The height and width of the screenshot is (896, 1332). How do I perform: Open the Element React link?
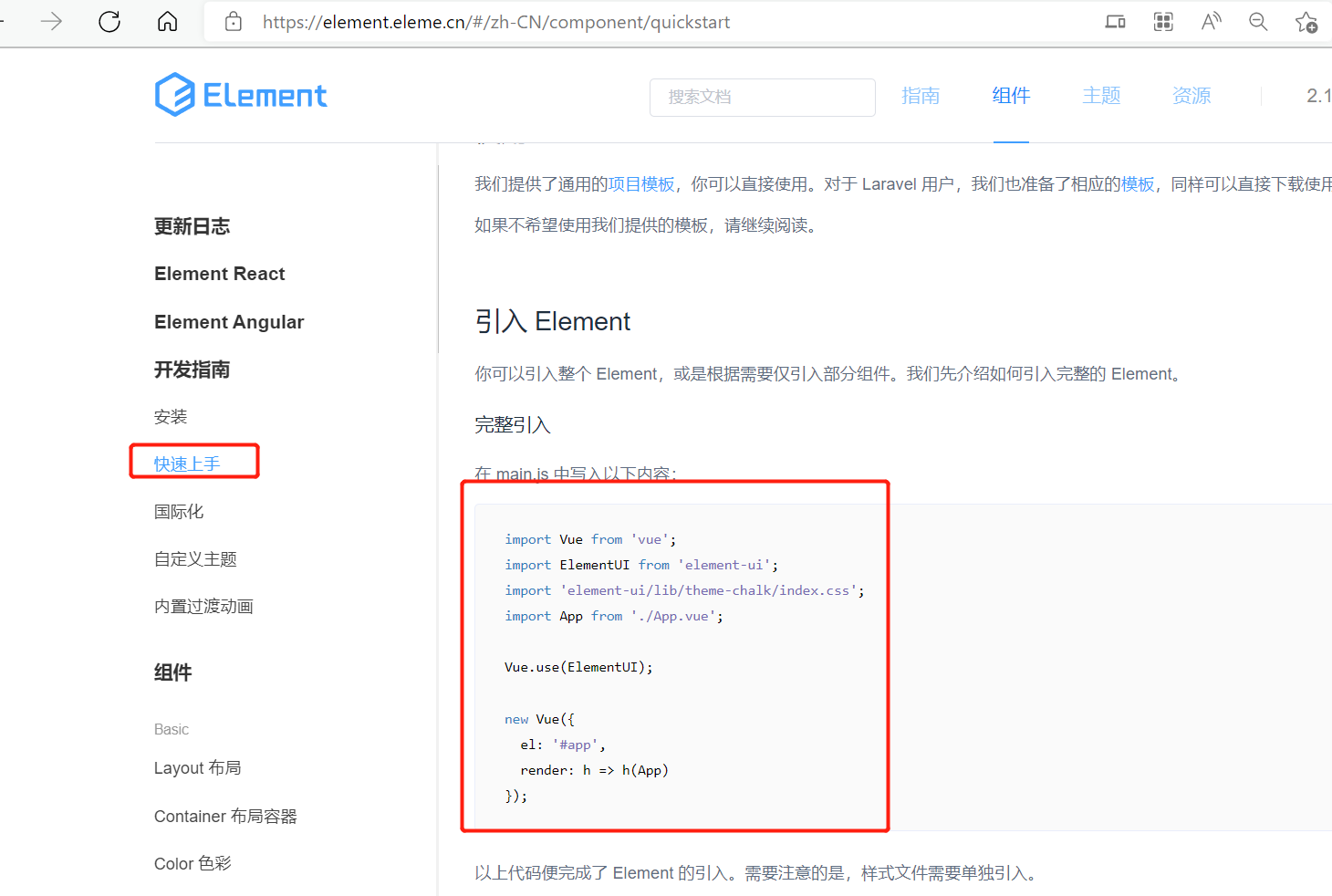(x=219, y=273)
